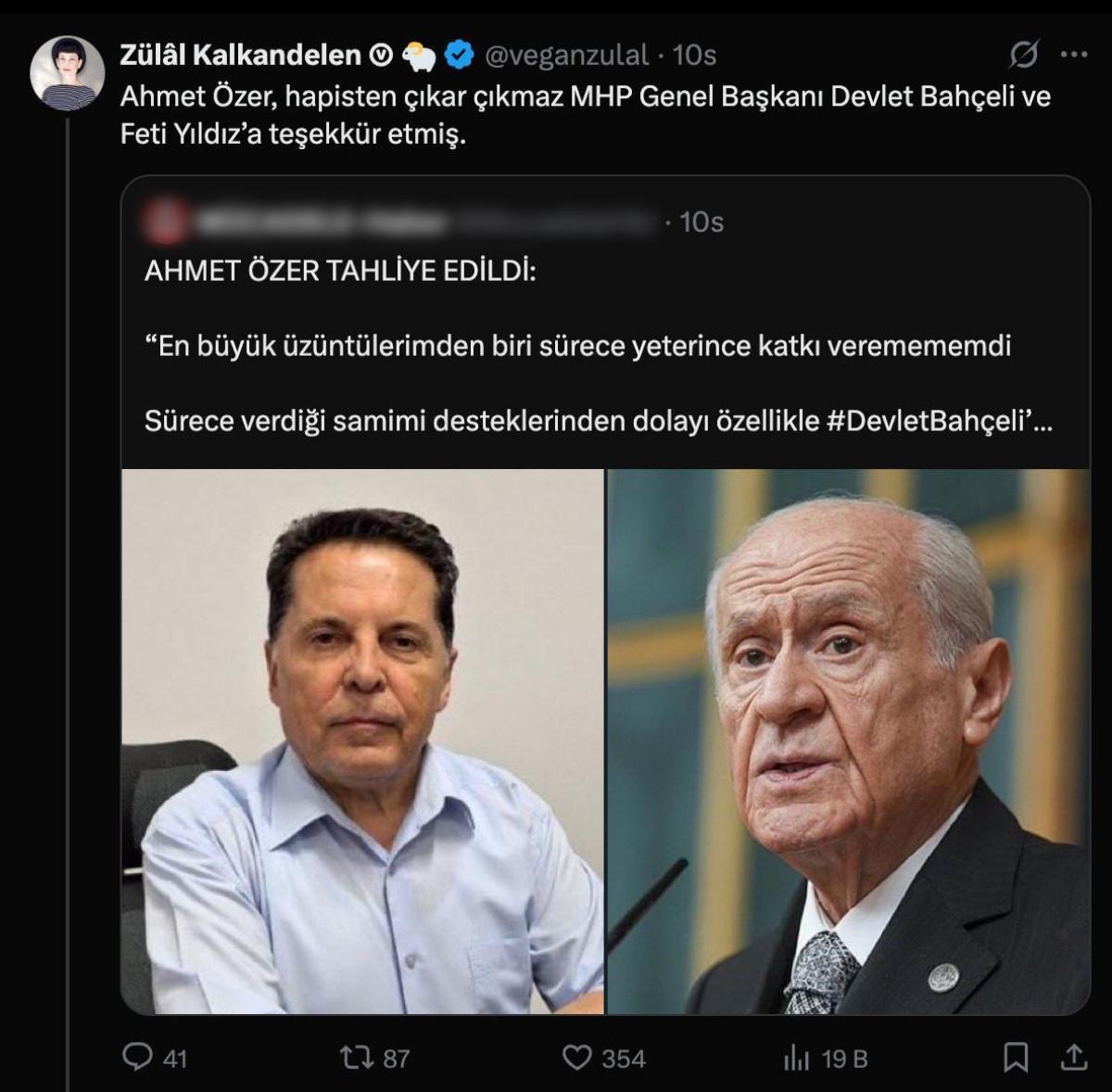1112x1092 pixels.
Task: Click the reply comment icon
Action: point(138,1057)
